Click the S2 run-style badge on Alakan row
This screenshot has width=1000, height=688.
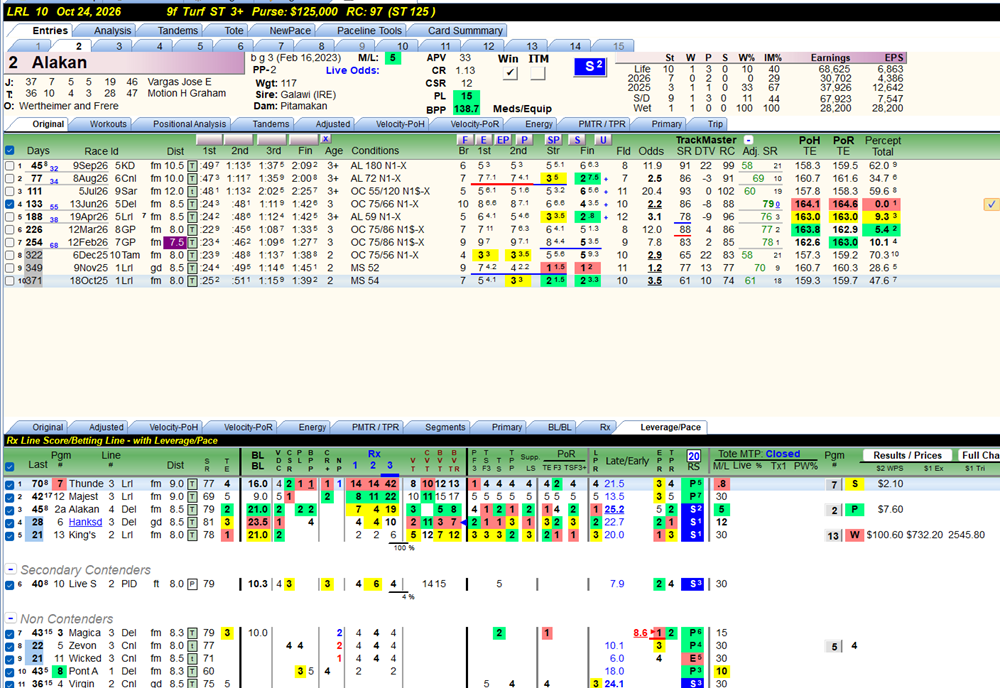693,509
